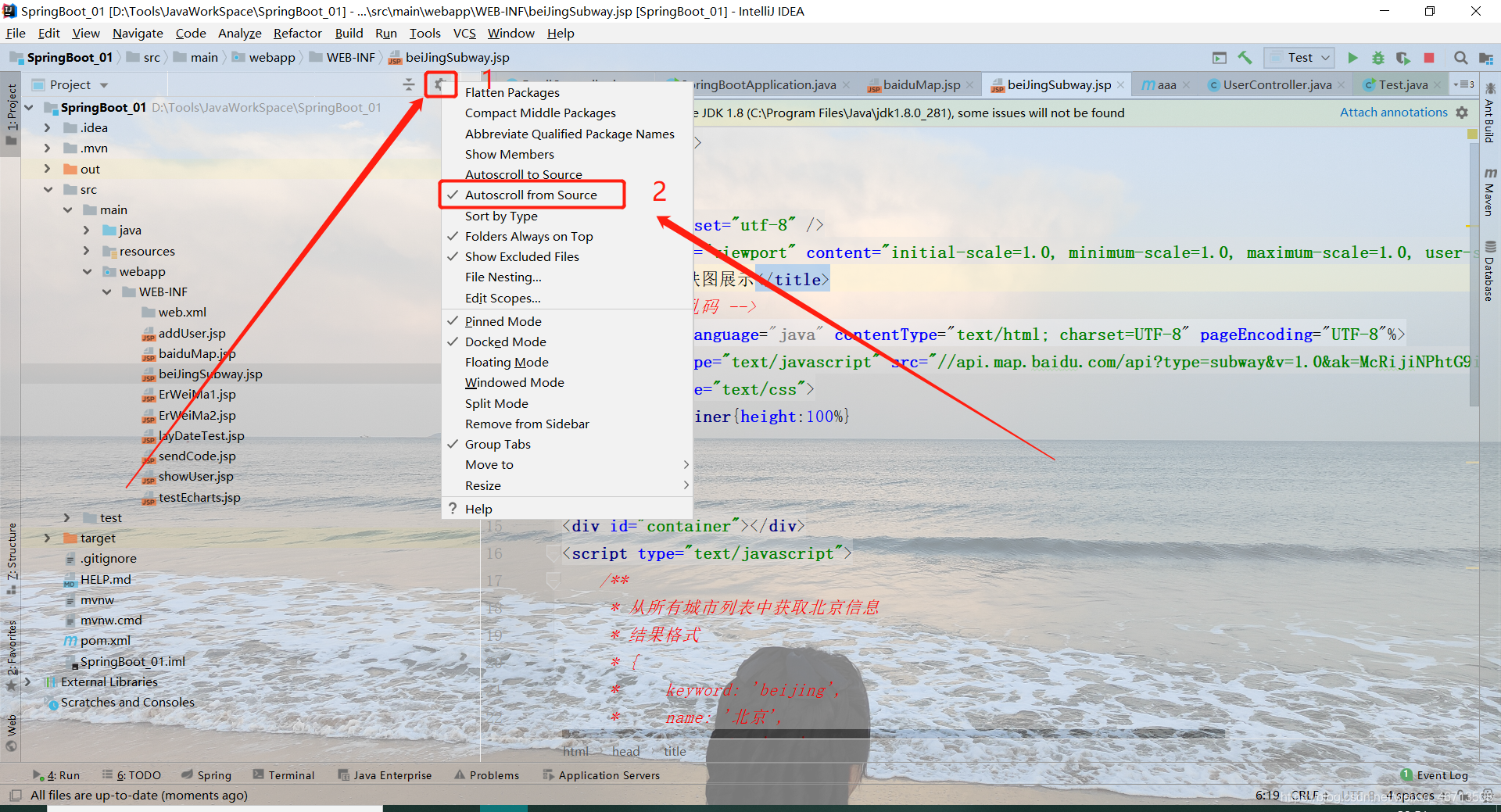This screenshot has width=1501, height=812.
Task: Enable Autoscroll to Source
Action: coord(567,175)
